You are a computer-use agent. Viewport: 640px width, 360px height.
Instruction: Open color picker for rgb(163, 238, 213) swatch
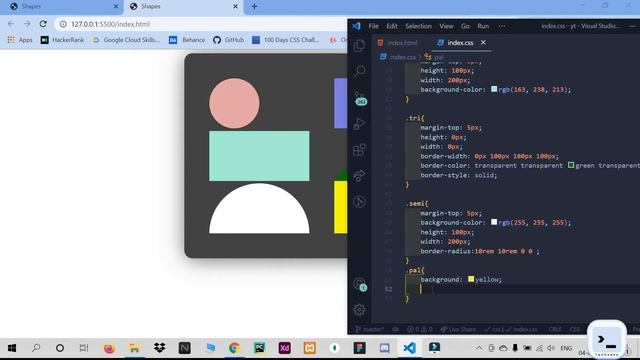click(x=494, y=89)
